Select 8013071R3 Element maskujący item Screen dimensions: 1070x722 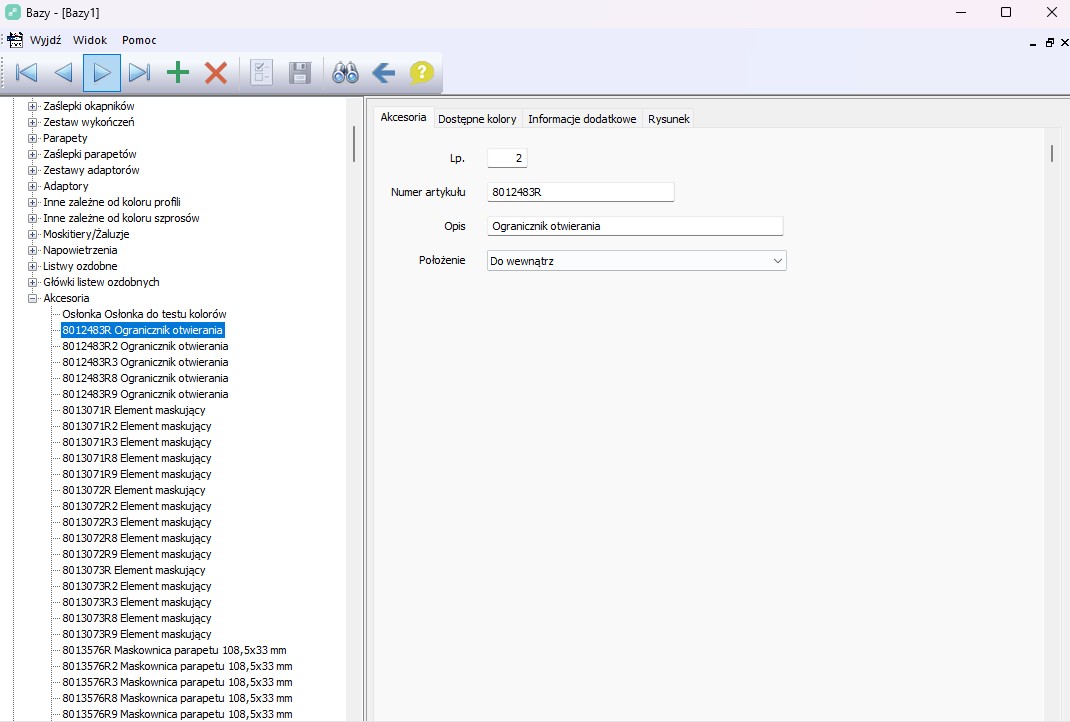tap(137, 442)
